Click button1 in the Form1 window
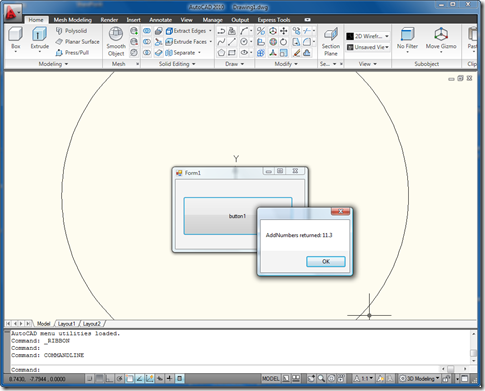Screen dimensions: 485x391 [237, 216]
